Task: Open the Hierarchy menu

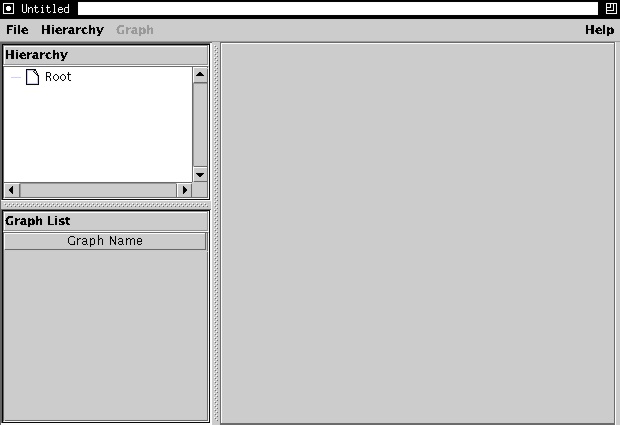Action: coord(72,30)
